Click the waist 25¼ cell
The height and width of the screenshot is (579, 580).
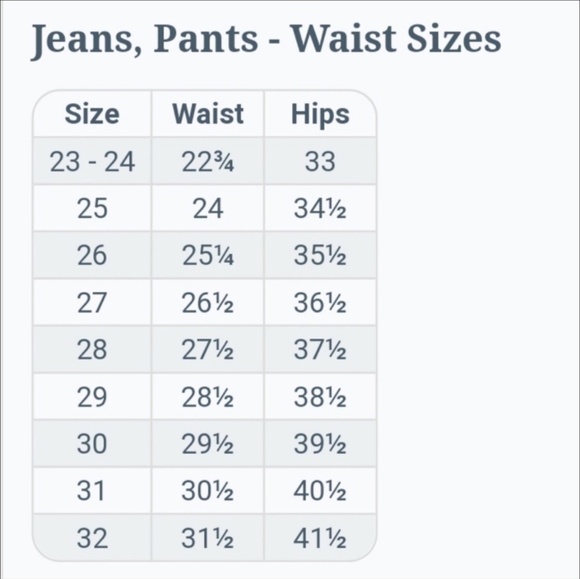coord(208,255)
